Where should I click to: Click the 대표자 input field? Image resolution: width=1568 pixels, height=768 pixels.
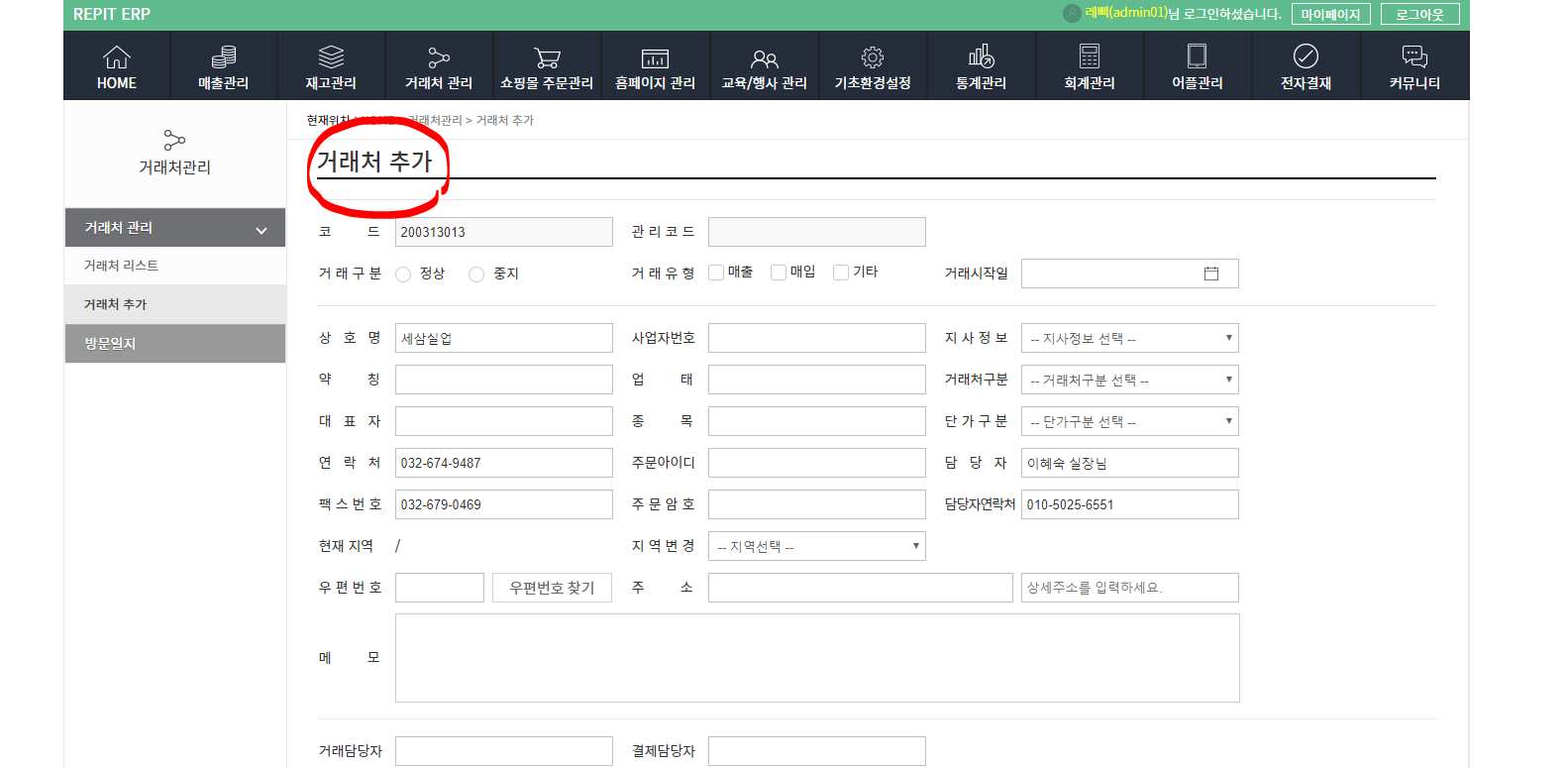tap(504, 421)
